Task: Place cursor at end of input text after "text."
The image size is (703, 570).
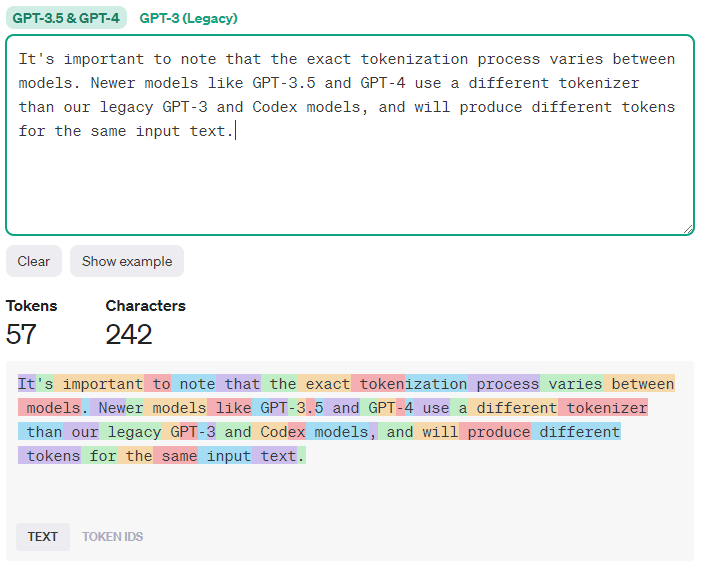Action: tap(234, 131)
